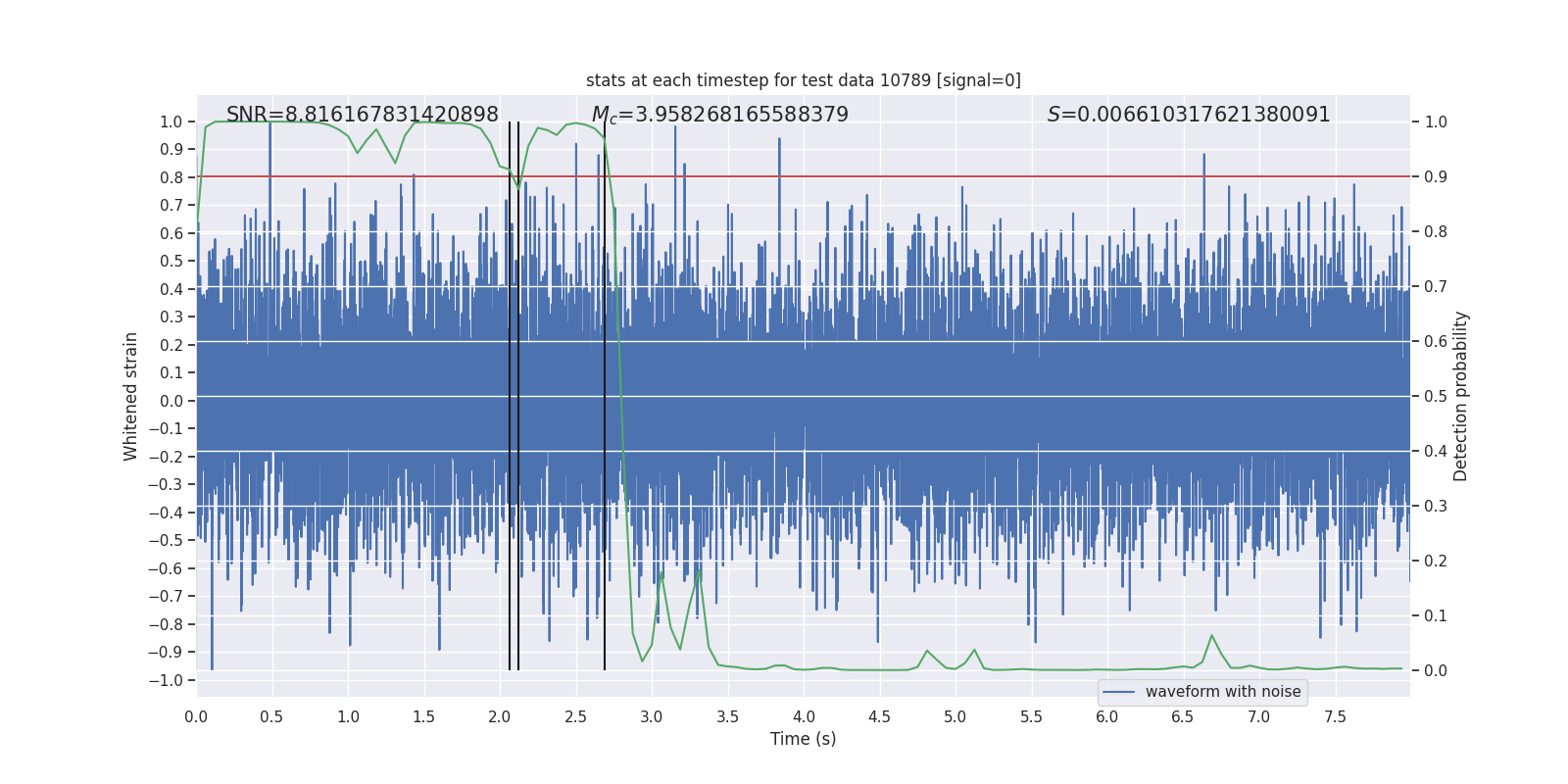Click the green probability peak near 6.7 seconds

click(1211, 636)
